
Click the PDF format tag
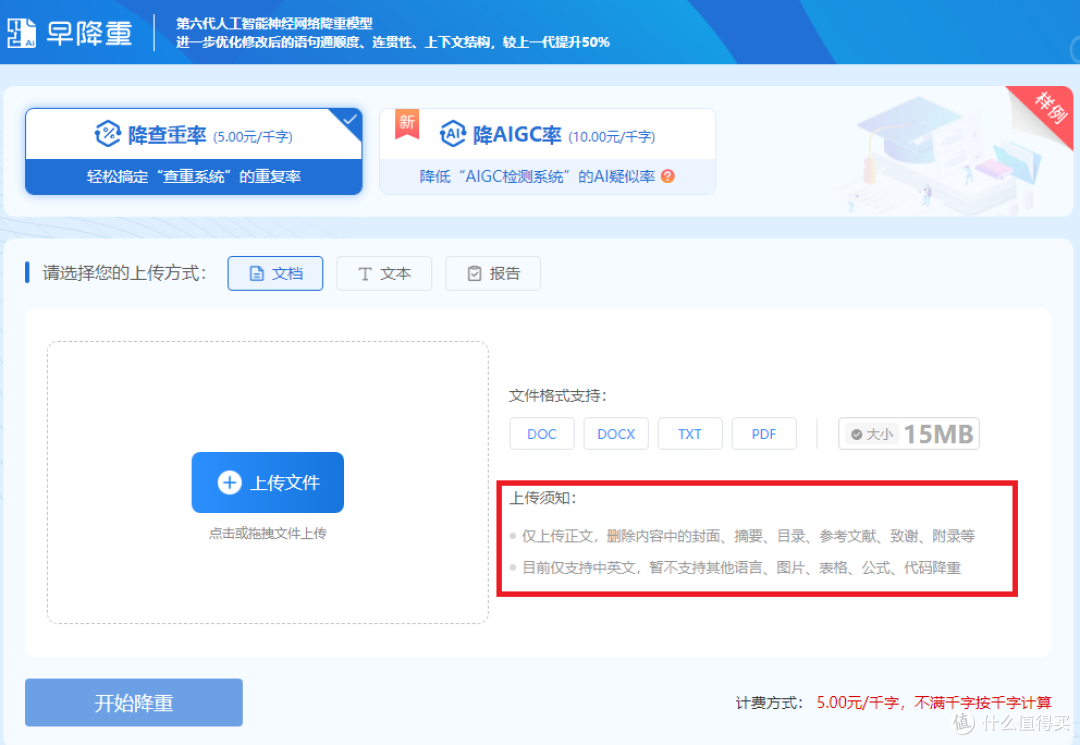coord(764,434)
